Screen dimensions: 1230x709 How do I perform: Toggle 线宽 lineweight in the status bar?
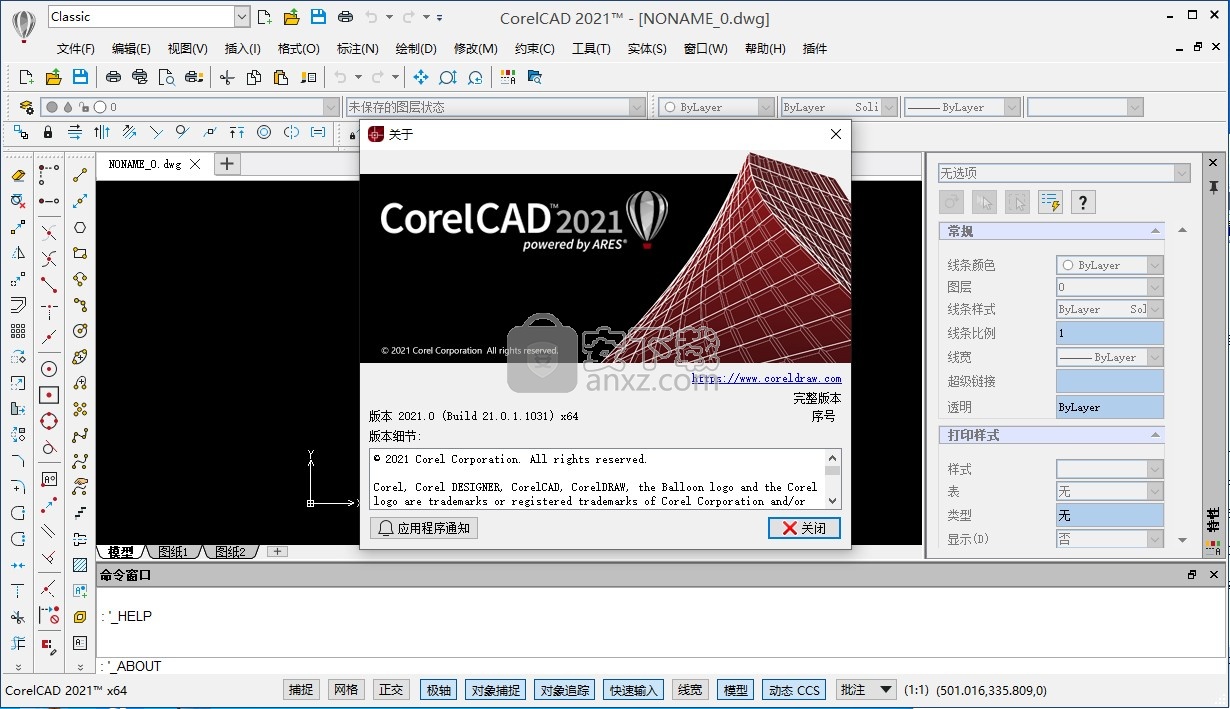690,690
